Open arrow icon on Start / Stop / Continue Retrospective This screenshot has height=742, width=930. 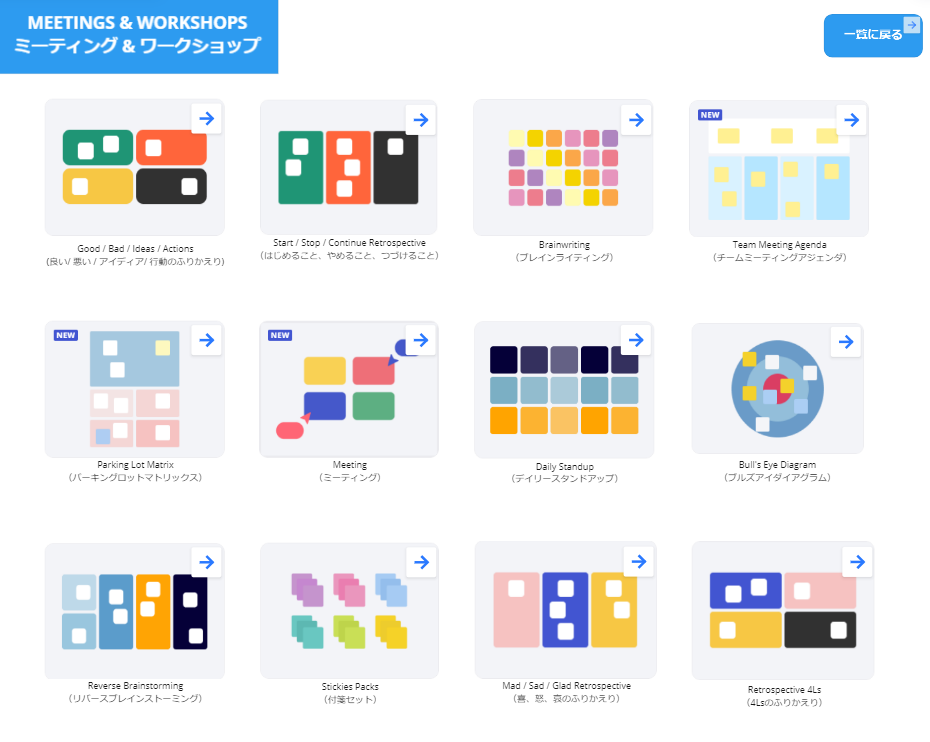[421, 120]
